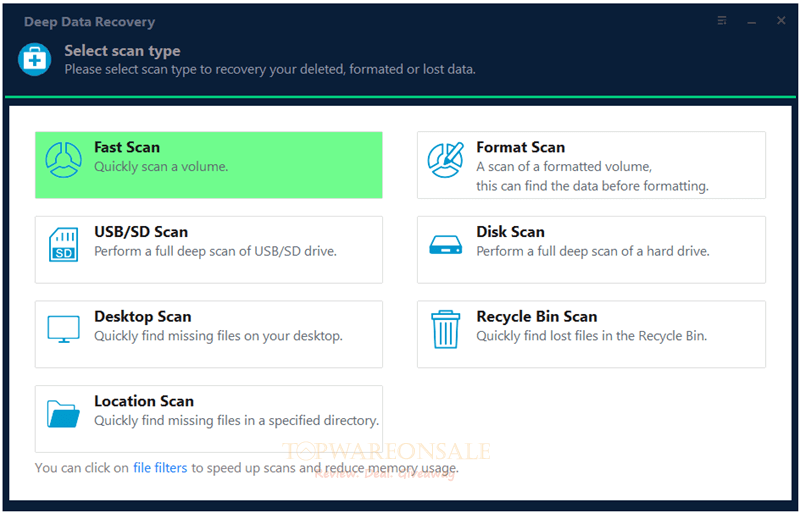Click 'Quickly scan a volume.' description

click(161, 166)
